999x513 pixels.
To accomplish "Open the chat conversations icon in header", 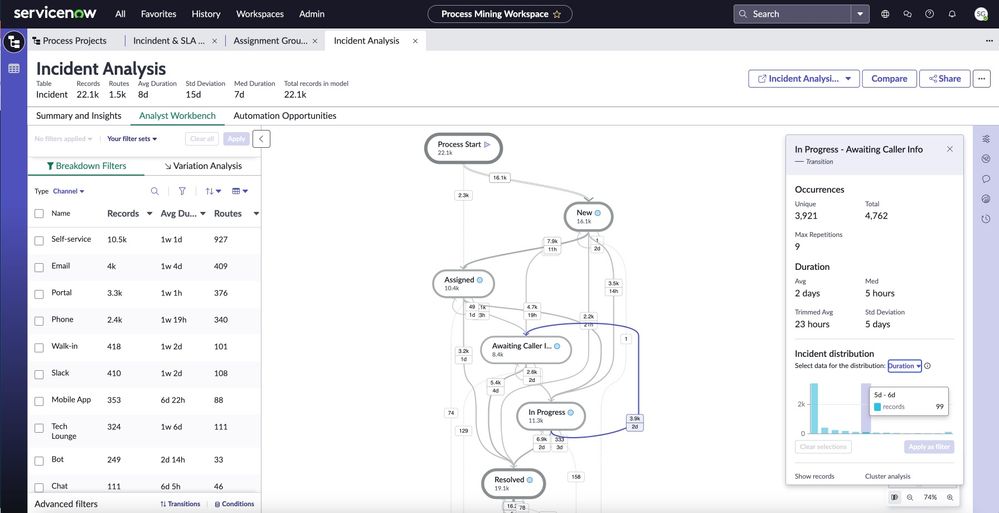I will pyautogui.click(x=907, y=13).
